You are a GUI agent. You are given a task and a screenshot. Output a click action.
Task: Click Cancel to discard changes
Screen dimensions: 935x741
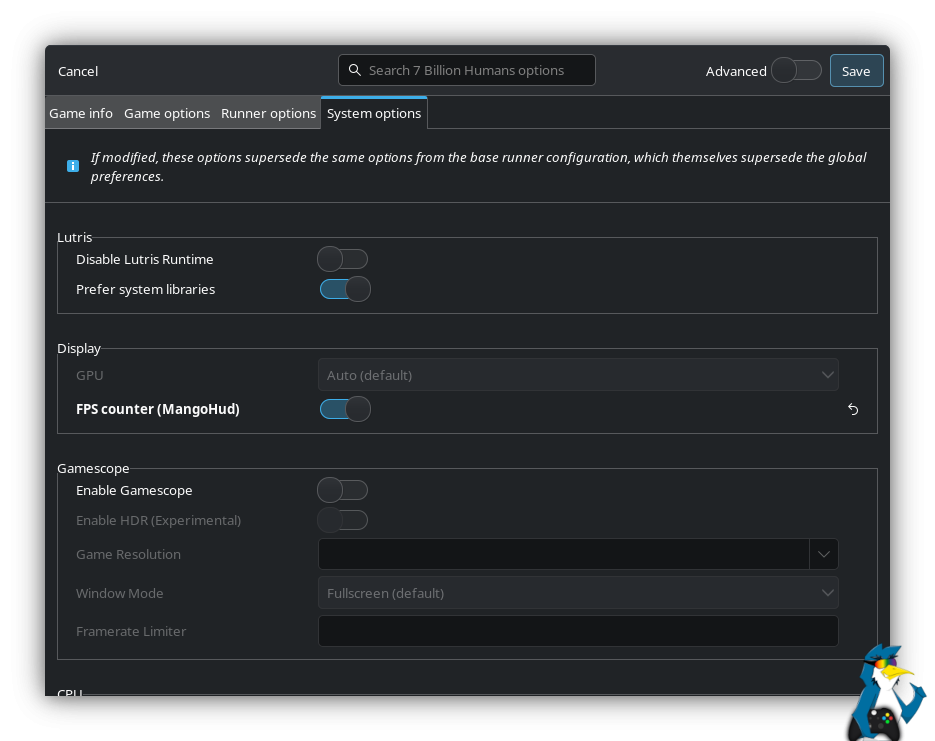click(x=78, y=71)
